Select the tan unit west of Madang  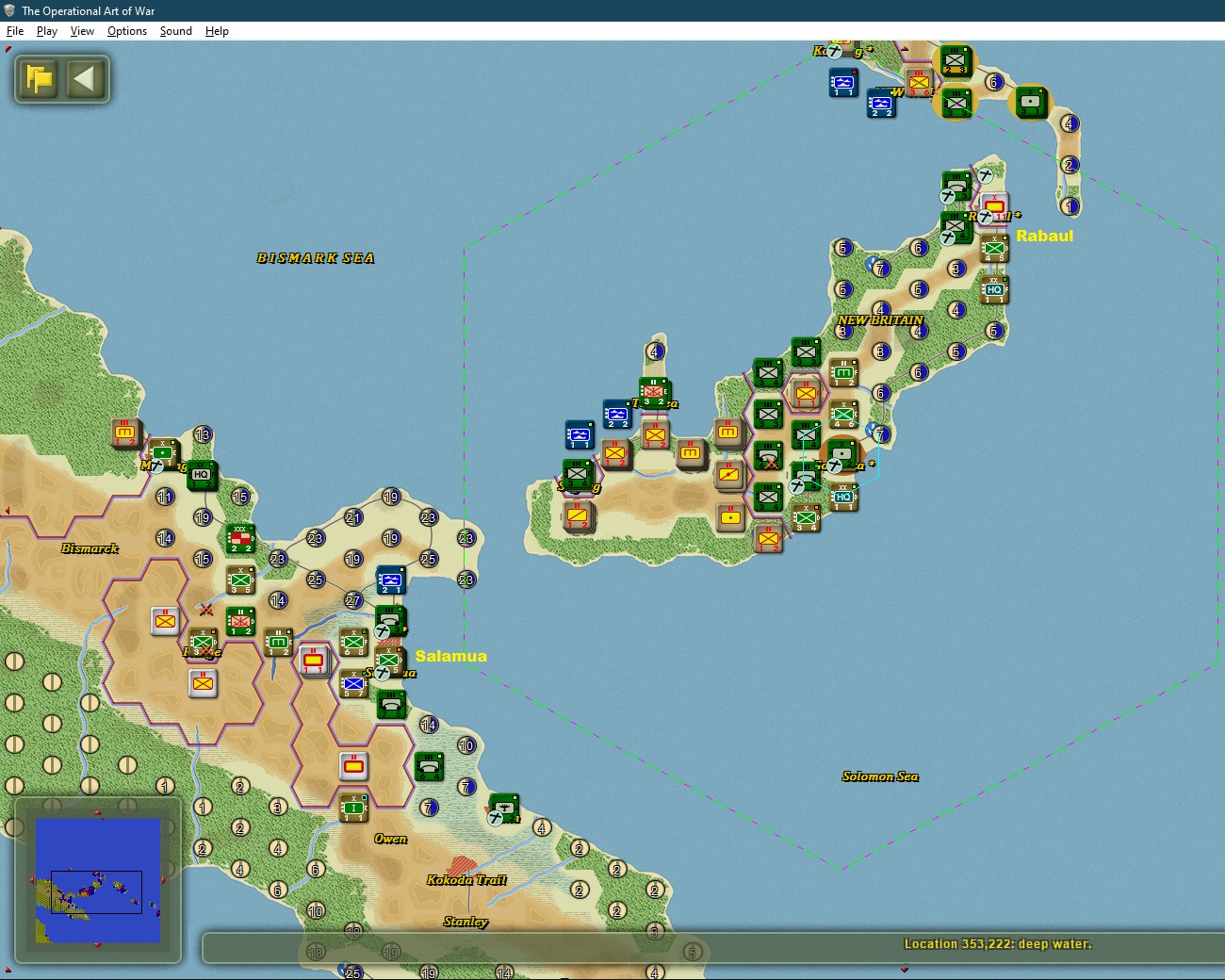pos(125,433)
